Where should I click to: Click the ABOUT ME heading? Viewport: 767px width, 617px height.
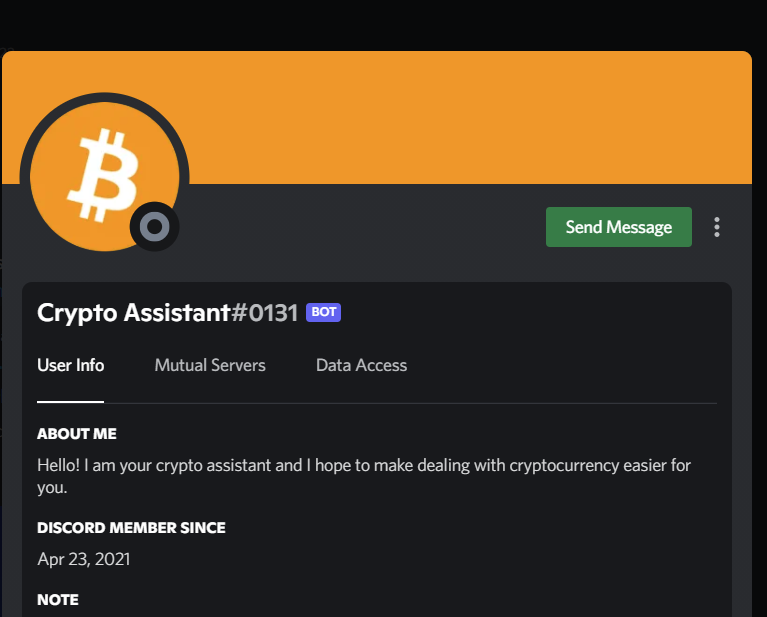coord(77,434)
